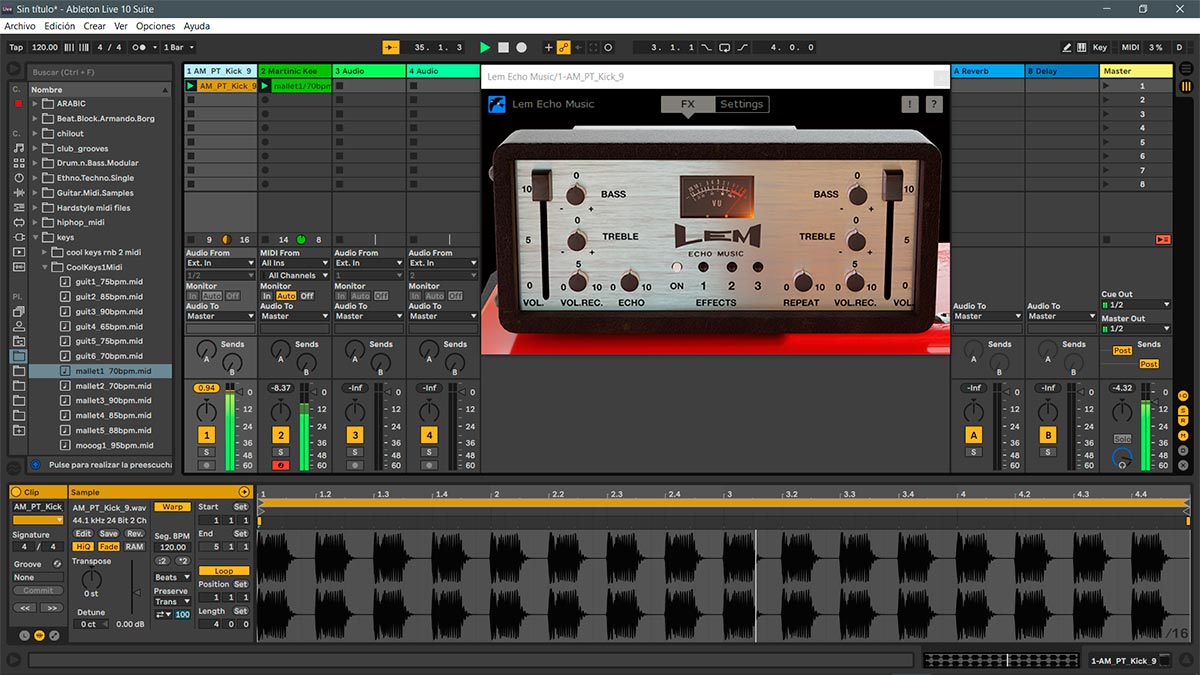Click the ECHO knob on Lem Echo

pos(631,282)
